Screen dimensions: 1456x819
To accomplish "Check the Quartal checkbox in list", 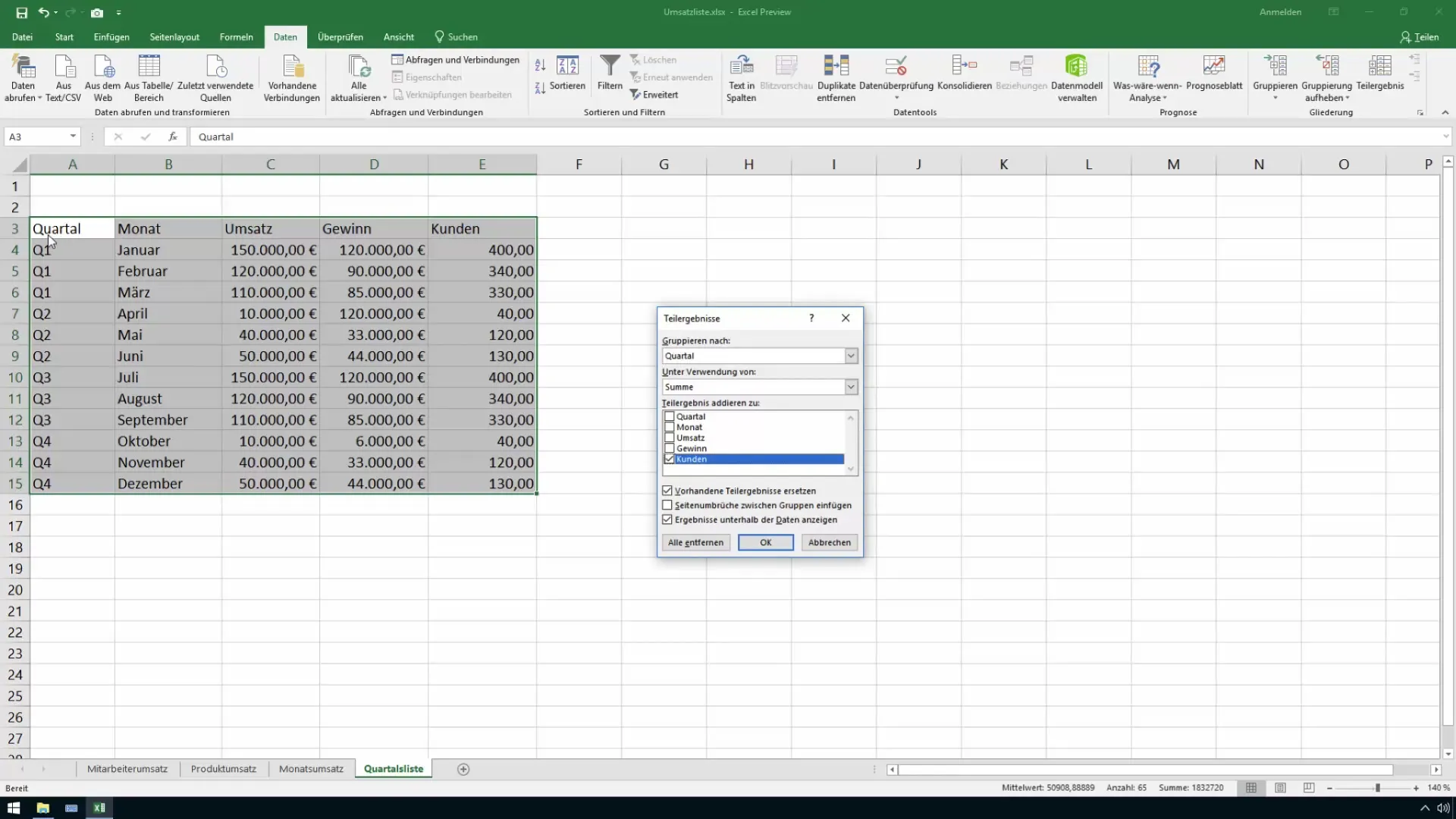I will pos(669,416).
